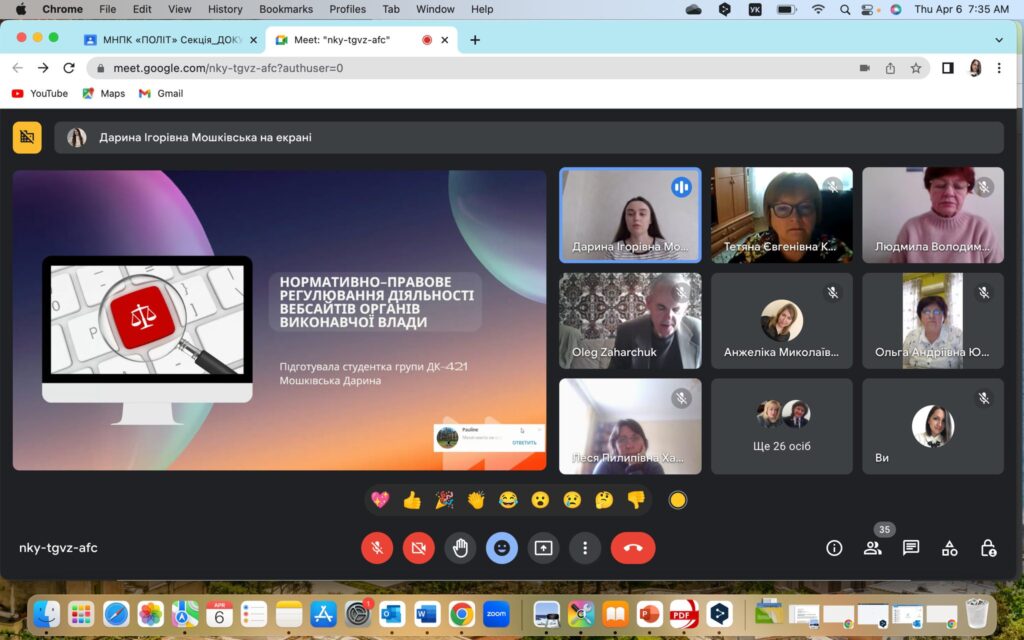Leave the call with red hang-up button
Screen dimensions: 1024x640
632,548
